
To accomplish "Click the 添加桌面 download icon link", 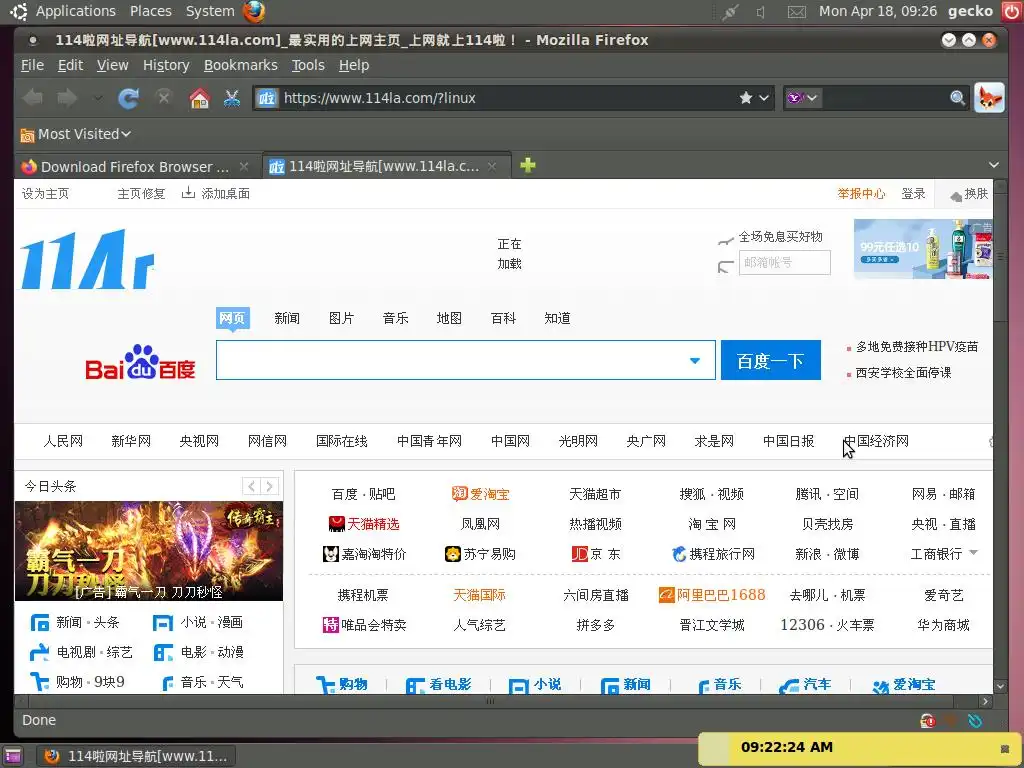I will tap(216, 193).
